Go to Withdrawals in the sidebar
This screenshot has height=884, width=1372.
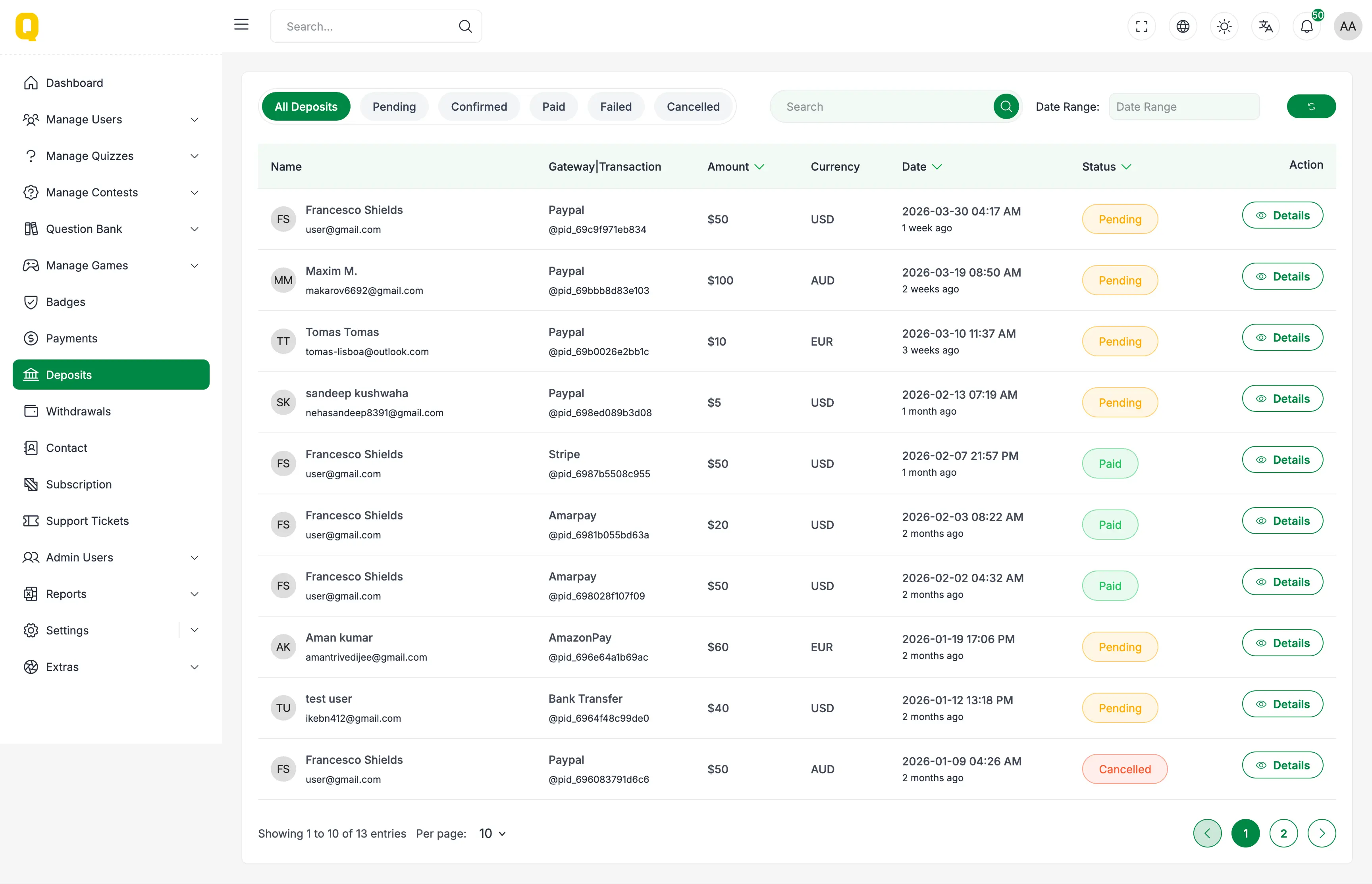point(78,411)
